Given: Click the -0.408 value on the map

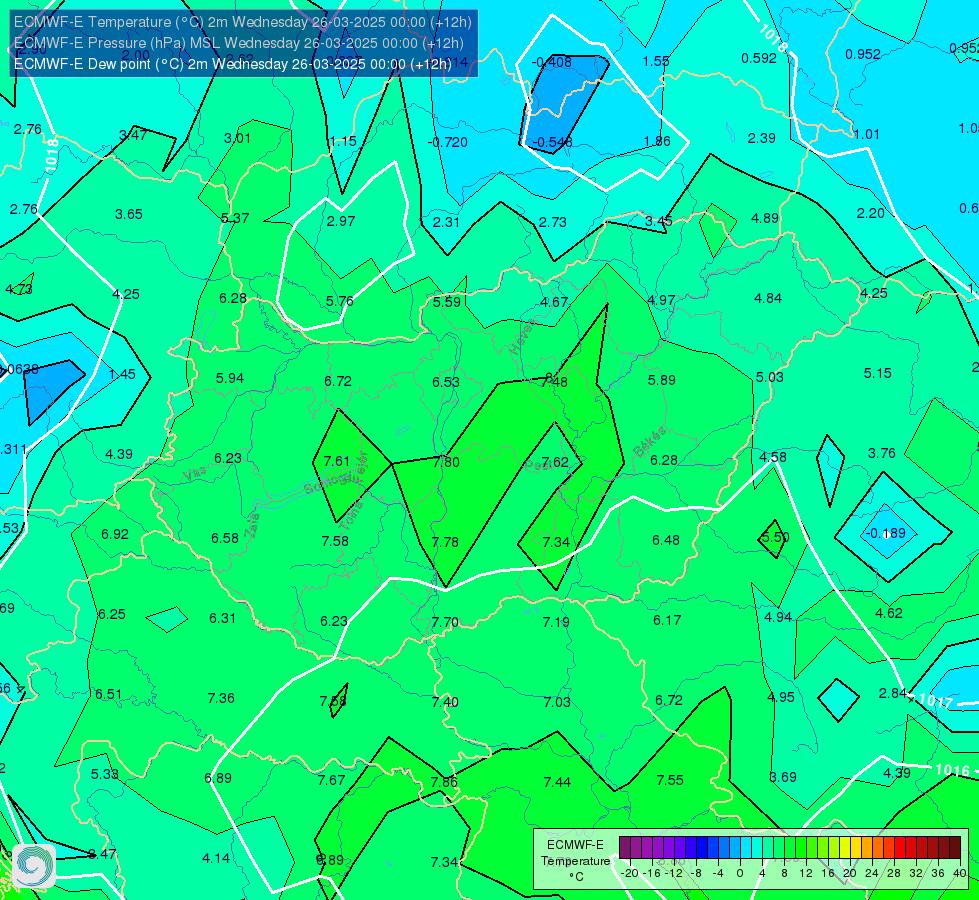Looking at the screenshot, I should click(551, 62).
